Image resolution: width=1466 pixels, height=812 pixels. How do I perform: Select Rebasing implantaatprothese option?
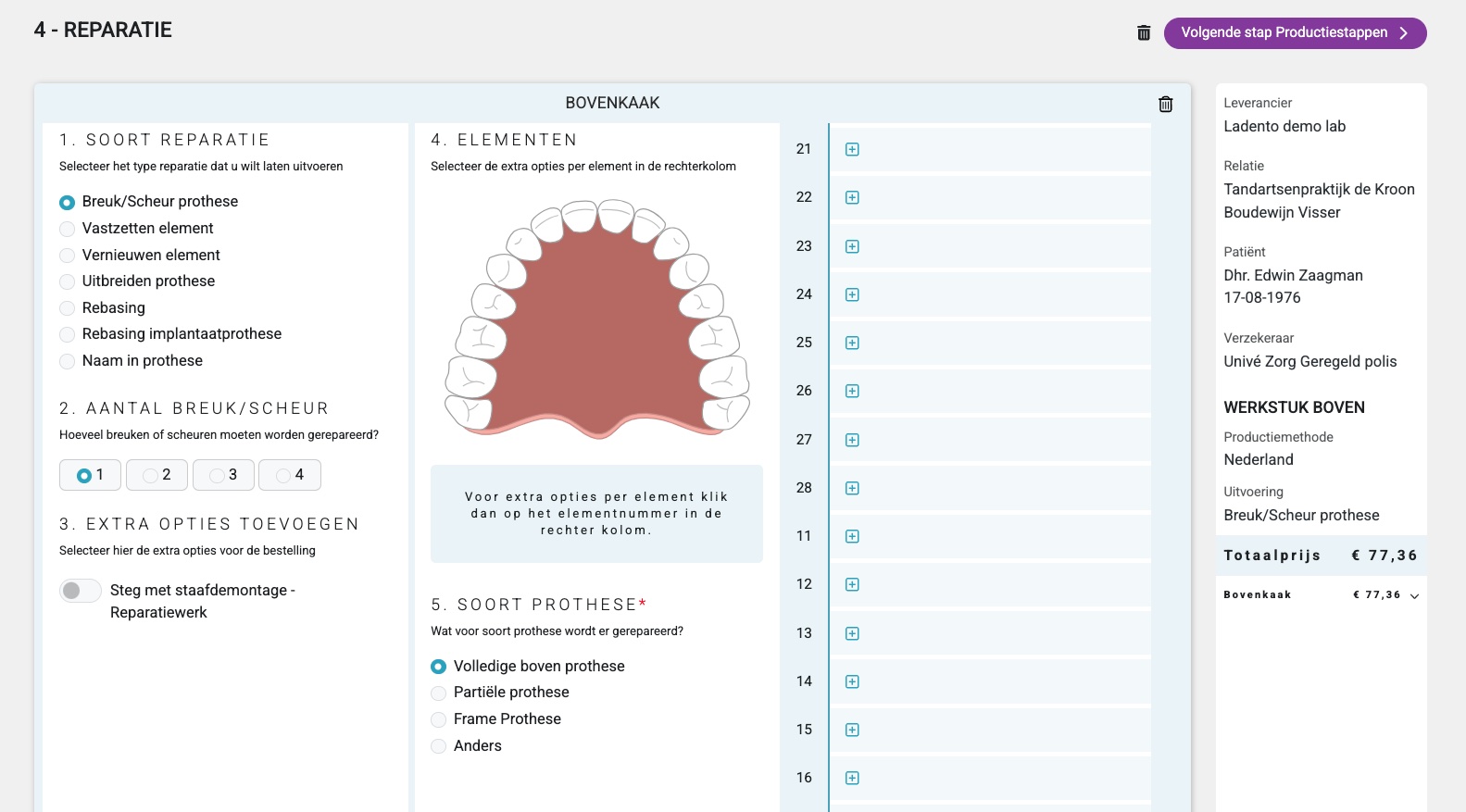coord(68,334)
